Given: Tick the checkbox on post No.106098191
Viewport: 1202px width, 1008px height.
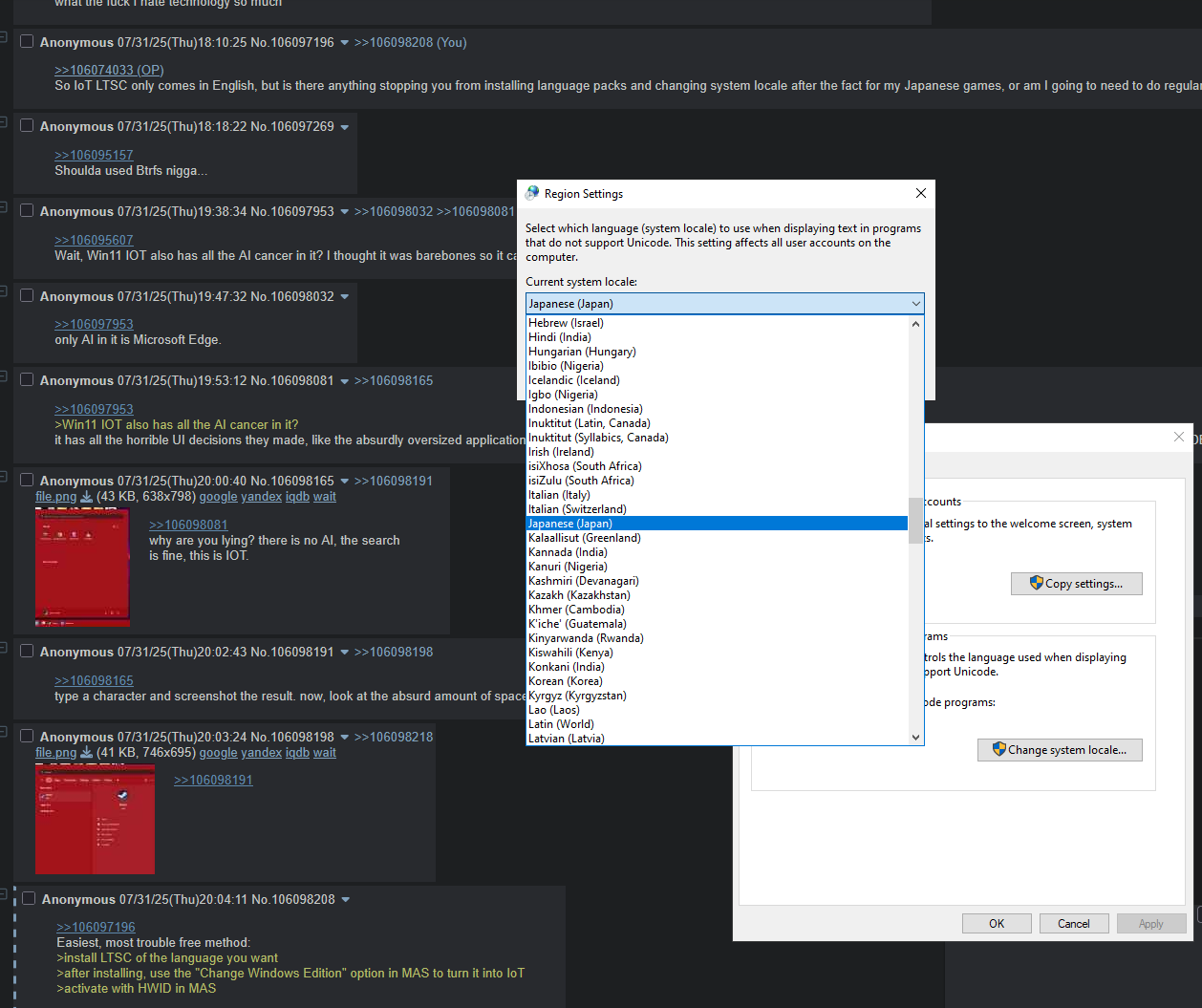Looking at the screenshot, I should point(27,651).
